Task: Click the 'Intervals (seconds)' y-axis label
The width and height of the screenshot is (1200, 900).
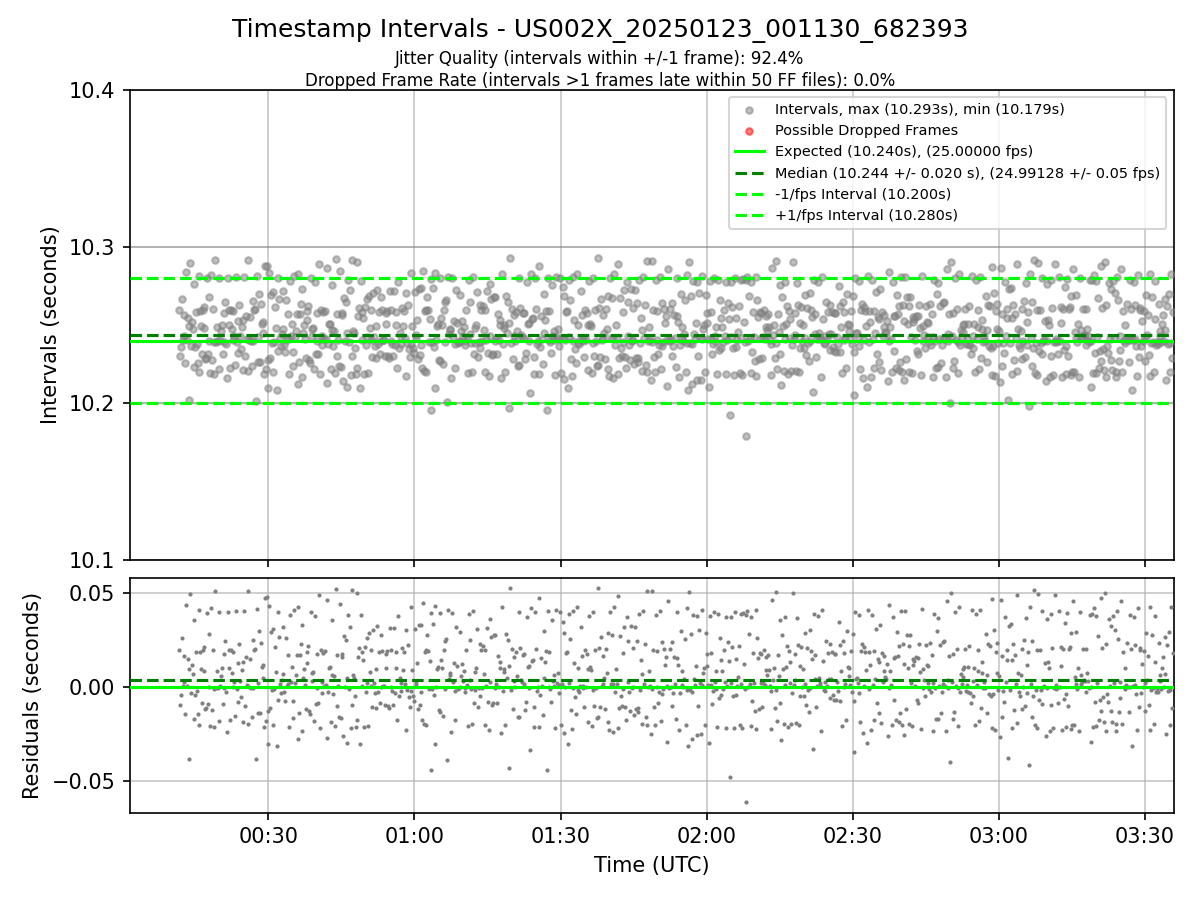Action: click(x=50, y=325)
